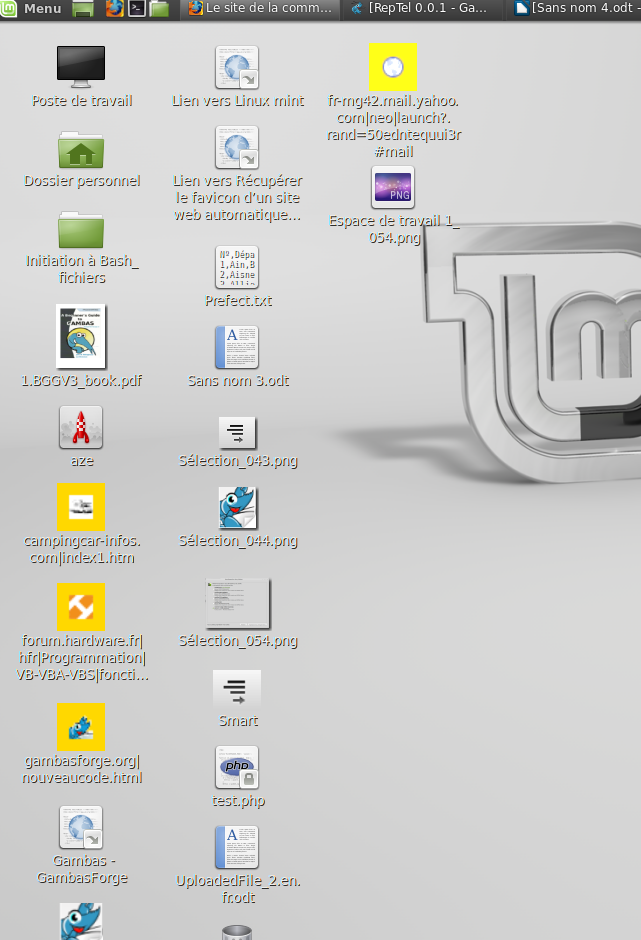Select the forum.hardware.fr shortcut icon
The width and height of the screenshot is (641, 940).
click(81, 607)
